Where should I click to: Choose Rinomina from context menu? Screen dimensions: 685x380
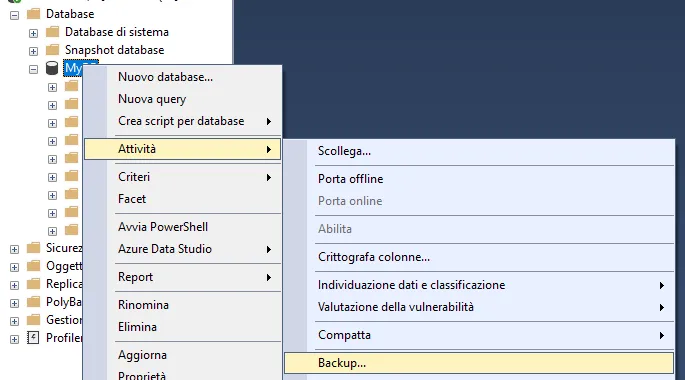(x=183, y=305)
